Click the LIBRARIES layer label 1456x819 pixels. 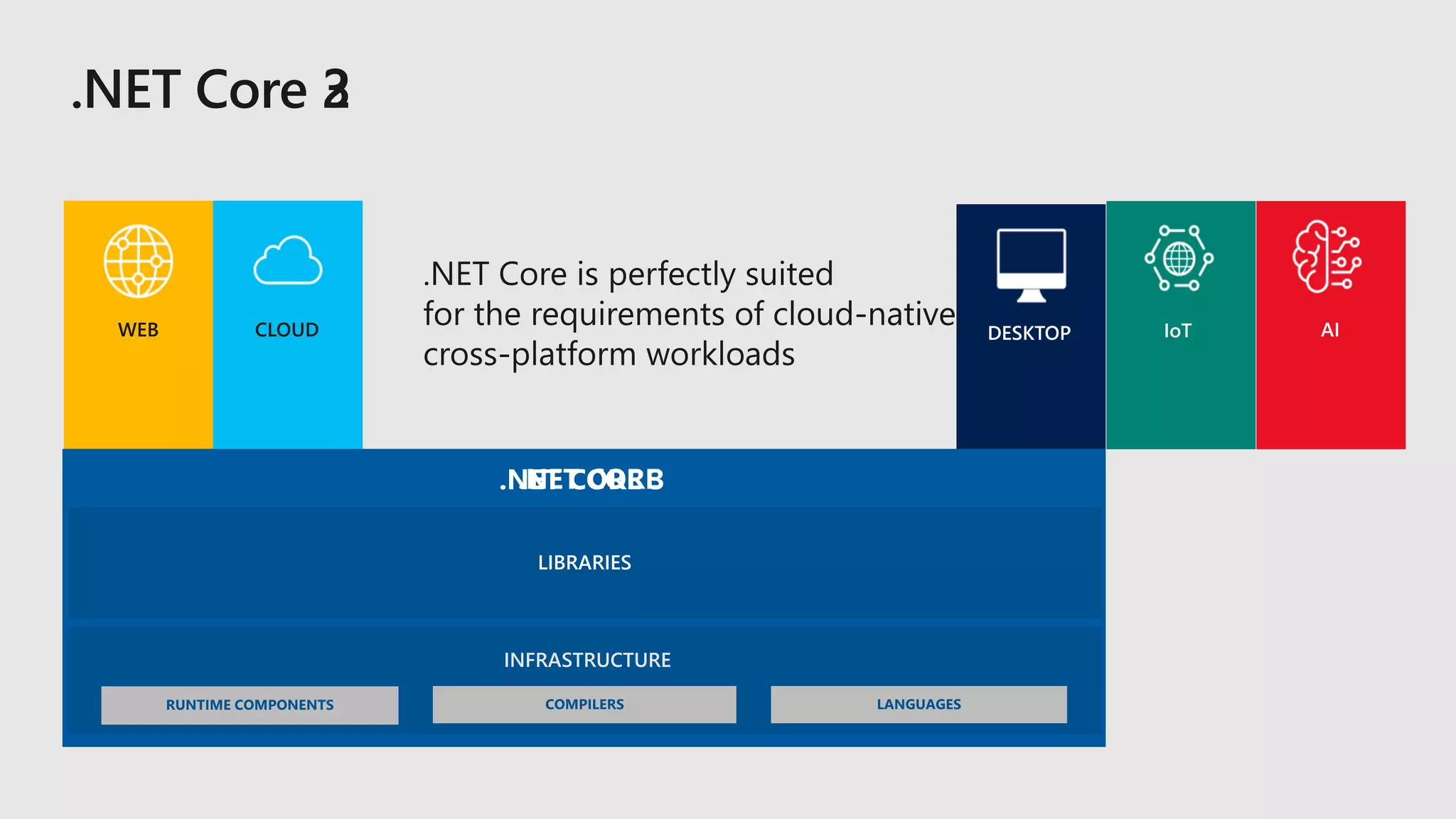[584, 562]
